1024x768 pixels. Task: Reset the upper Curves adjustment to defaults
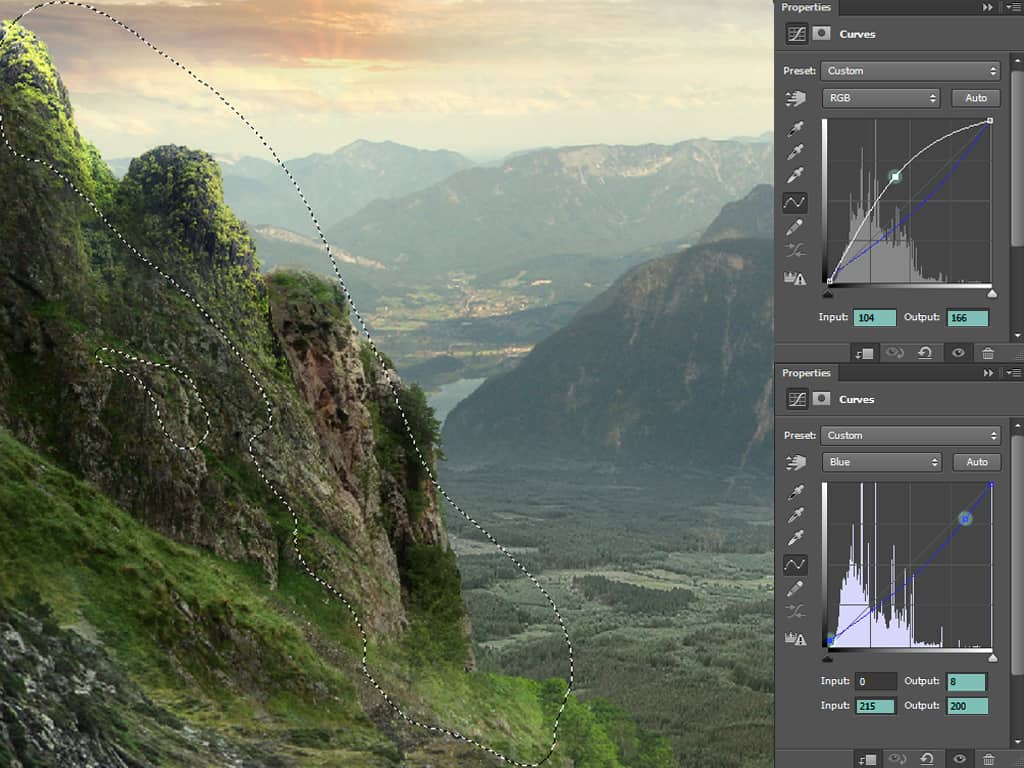pos(925,353)
